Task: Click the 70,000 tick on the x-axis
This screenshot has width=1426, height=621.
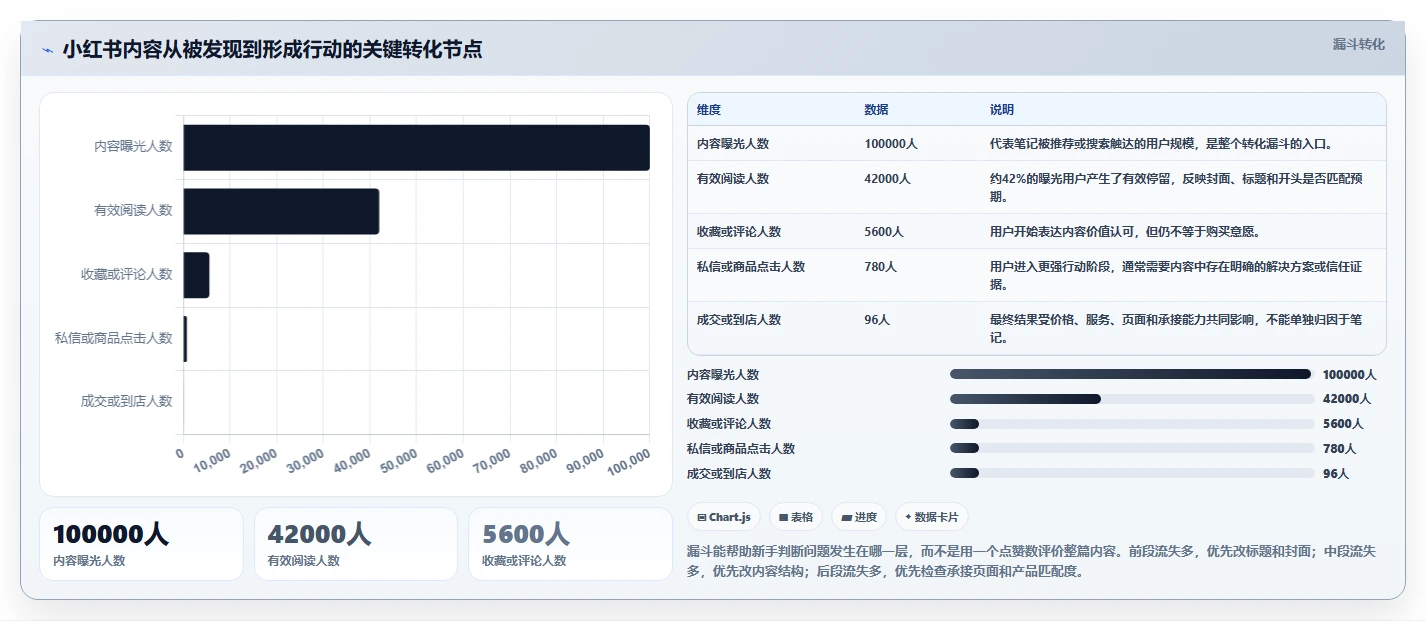Action: click(x=491, y=461)
